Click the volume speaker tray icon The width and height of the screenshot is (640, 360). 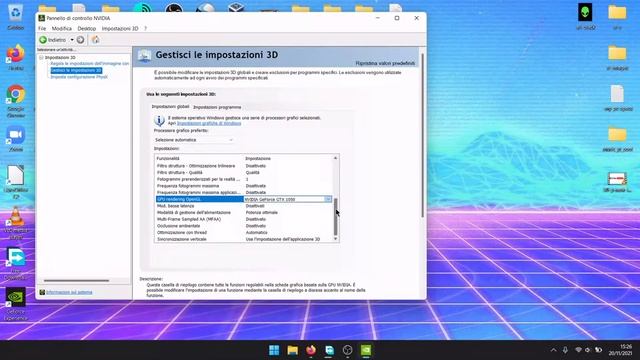point(588,350)
